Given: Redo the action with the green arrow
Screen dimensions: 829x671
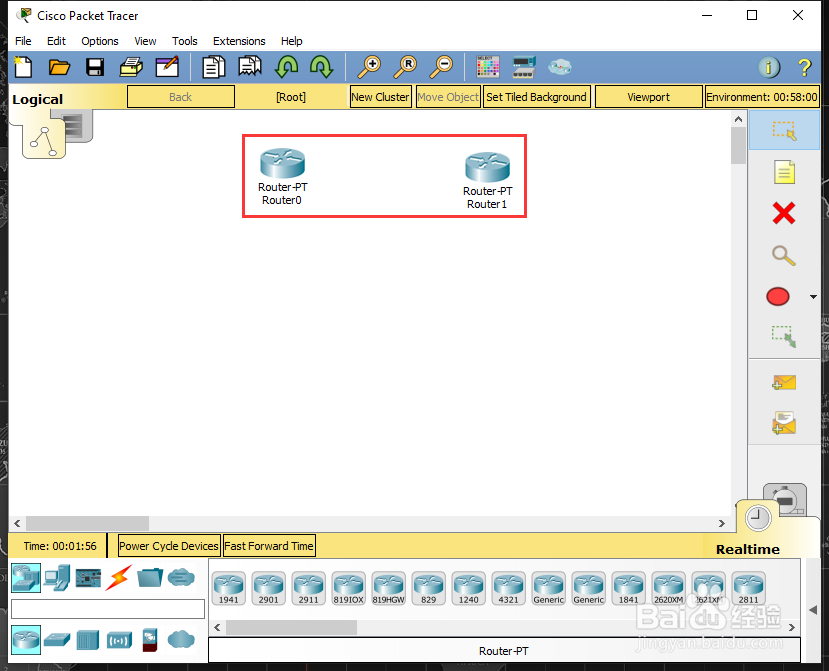Looking at the screenshot, I should tap(321, 67).
